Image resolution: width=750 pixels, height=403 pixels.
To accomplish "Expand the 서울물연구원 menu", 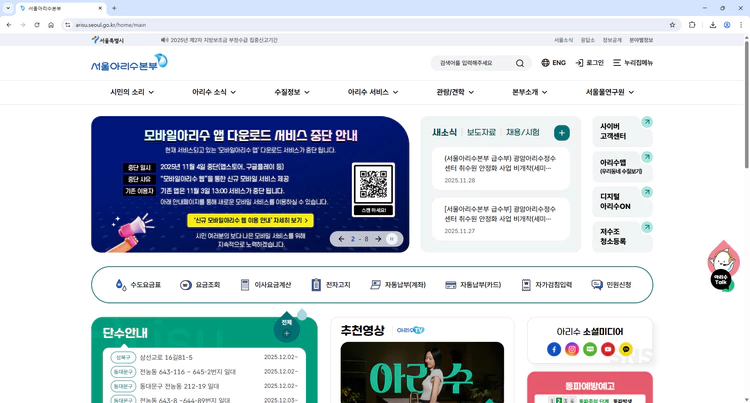I will click(610, 92).
